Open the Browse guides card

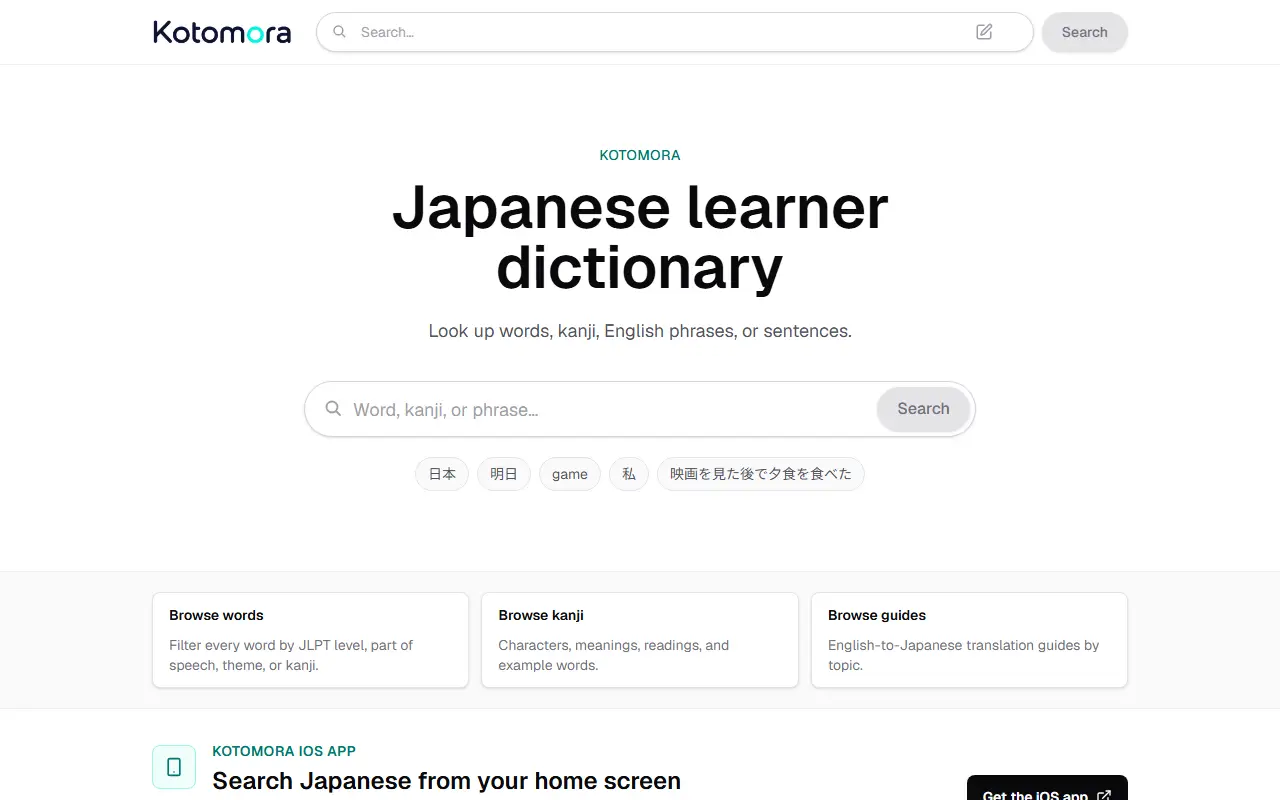(x=969, y=640)
